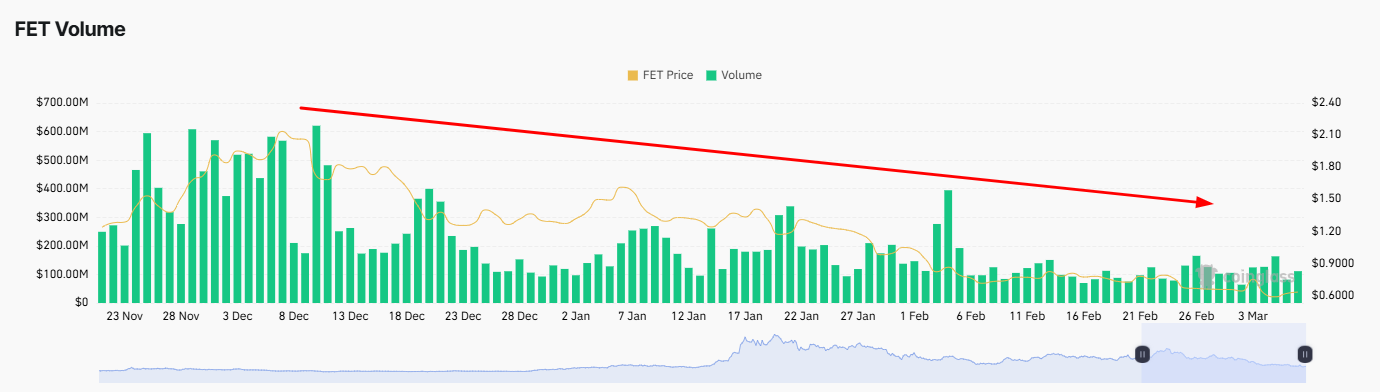Click the 23 Nov date axis label

click(x=127, y=316)
